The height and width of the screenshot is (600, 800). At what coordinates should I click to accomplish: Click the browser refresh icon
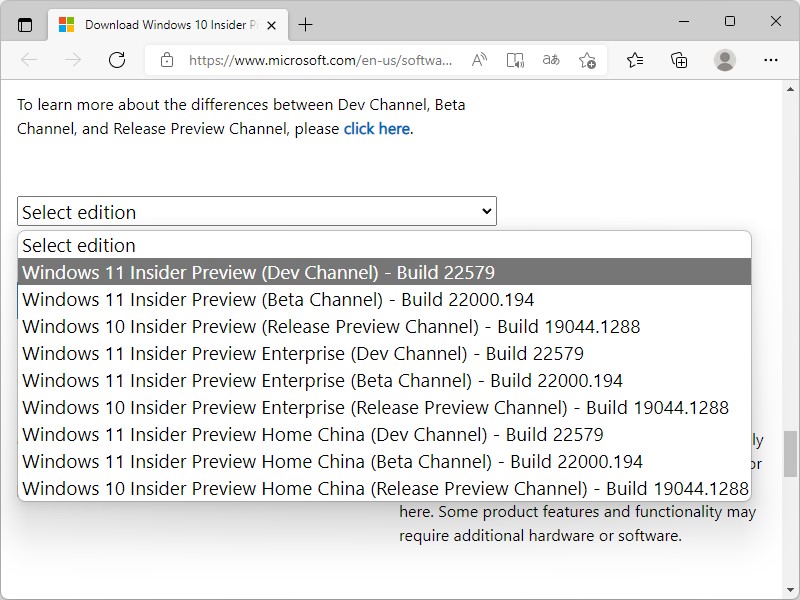[x=117, y=60]
